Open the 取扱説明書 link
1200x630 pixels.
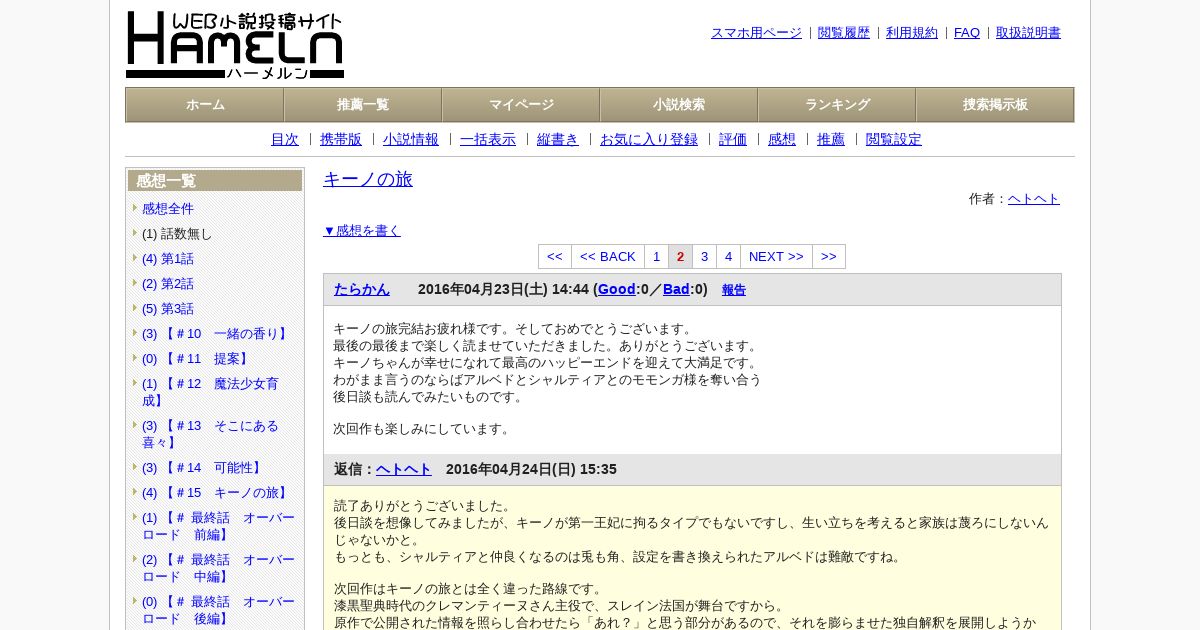(x=1028, y=33)
